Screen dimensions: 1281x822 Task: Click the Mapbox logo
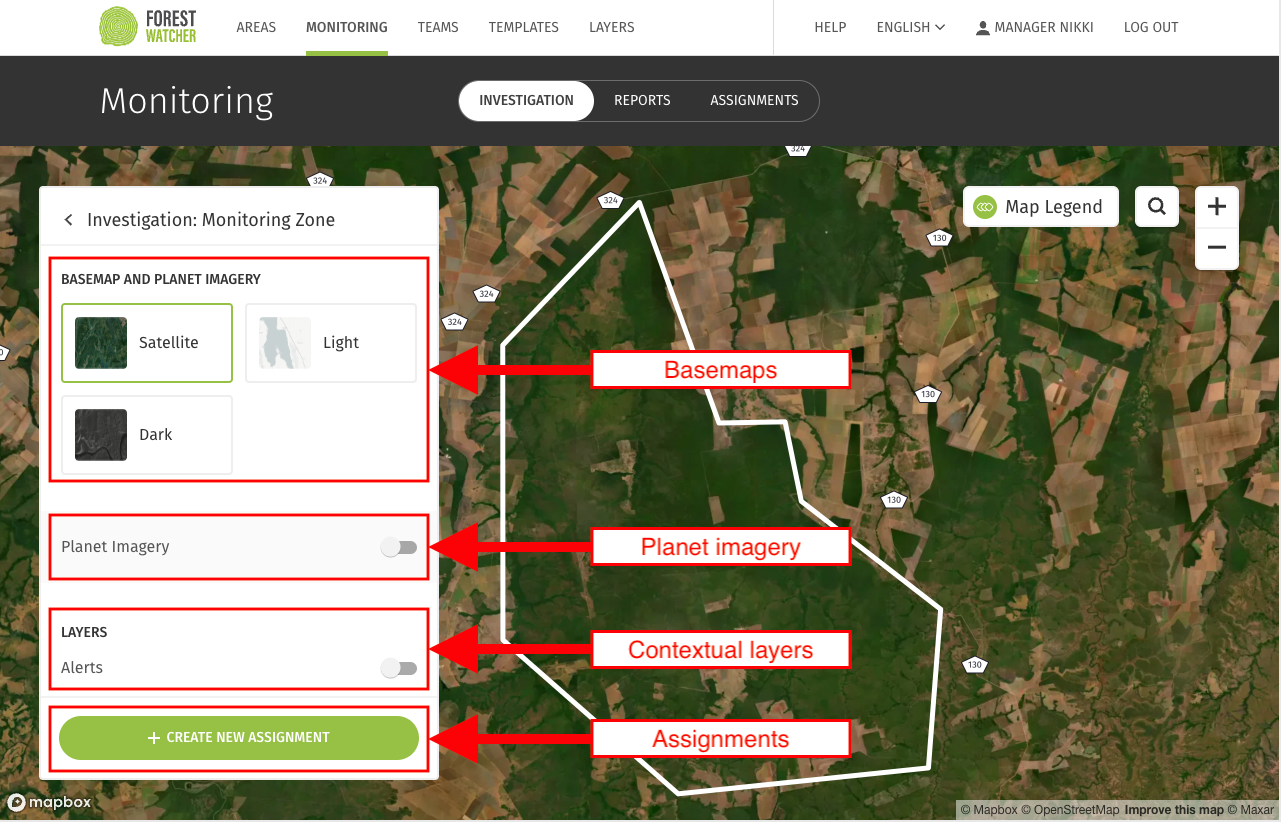[50, 802]
